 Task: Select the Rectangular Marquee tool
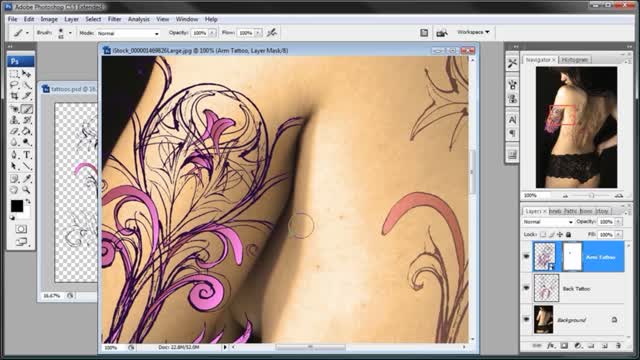pyautogui.click(x=14, y=74)
